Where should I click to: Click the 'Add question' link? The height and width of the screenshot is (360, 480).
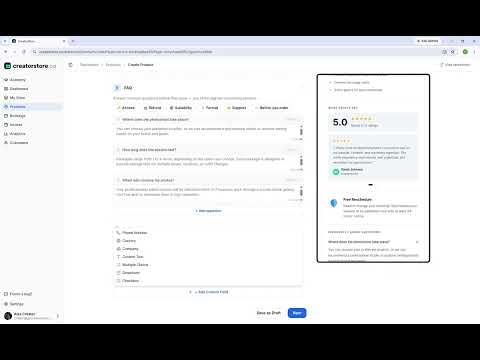tap(208, 211)
